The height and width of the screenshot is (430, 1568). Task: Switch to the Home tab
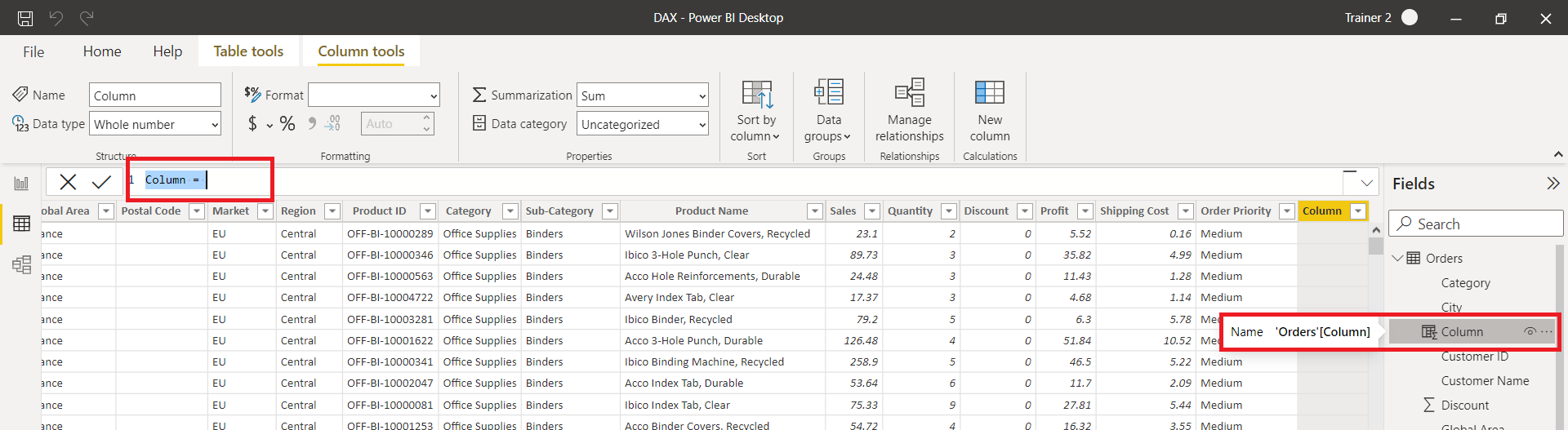pyautogui.click(x=102, y=51)
